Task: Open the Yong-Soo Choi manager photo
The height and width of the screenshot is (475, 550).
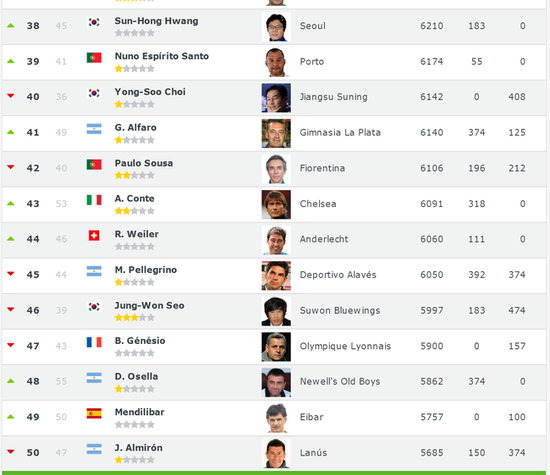Action: click(x=276, y=98)
